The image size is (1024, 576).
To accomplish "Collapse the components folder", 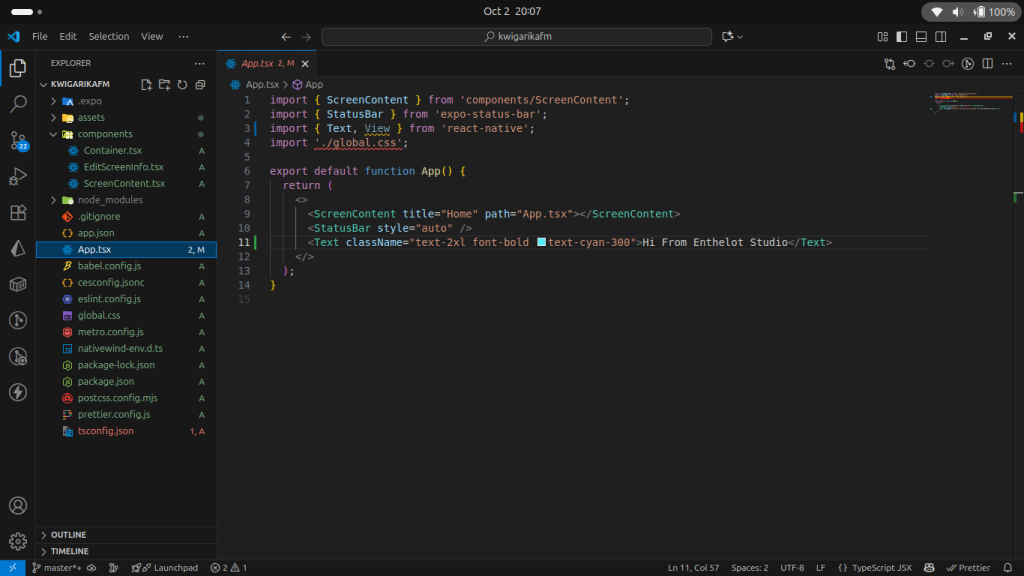I will point(54,134).
